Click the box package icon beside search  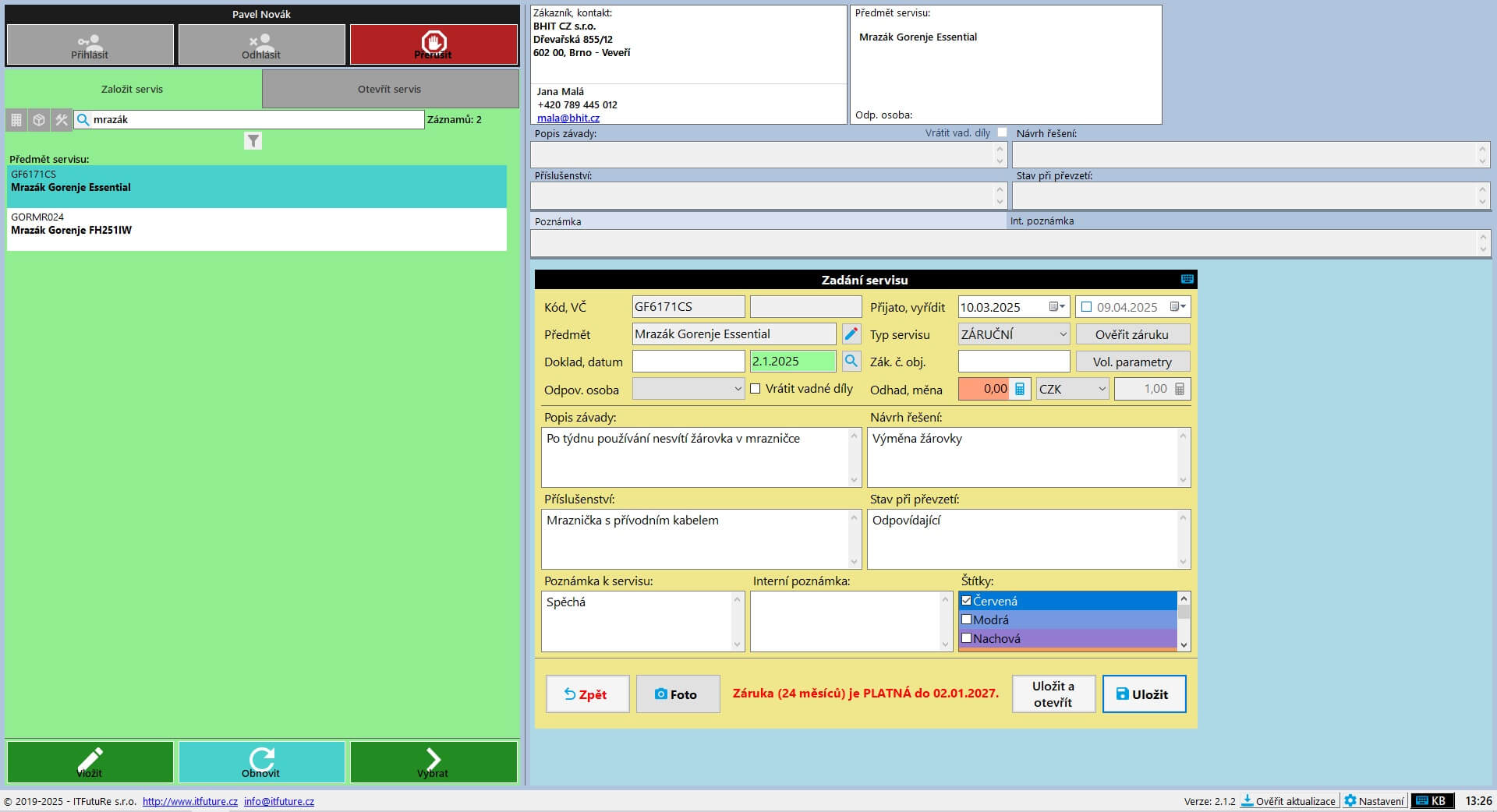click(x=39, y=120)
